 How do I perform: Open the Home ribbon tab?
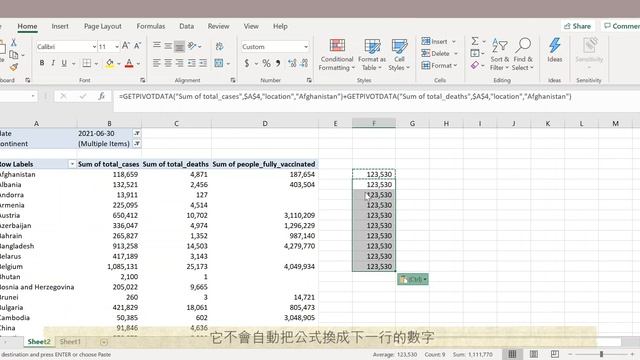pyautogui.click(x=27, y=26)
